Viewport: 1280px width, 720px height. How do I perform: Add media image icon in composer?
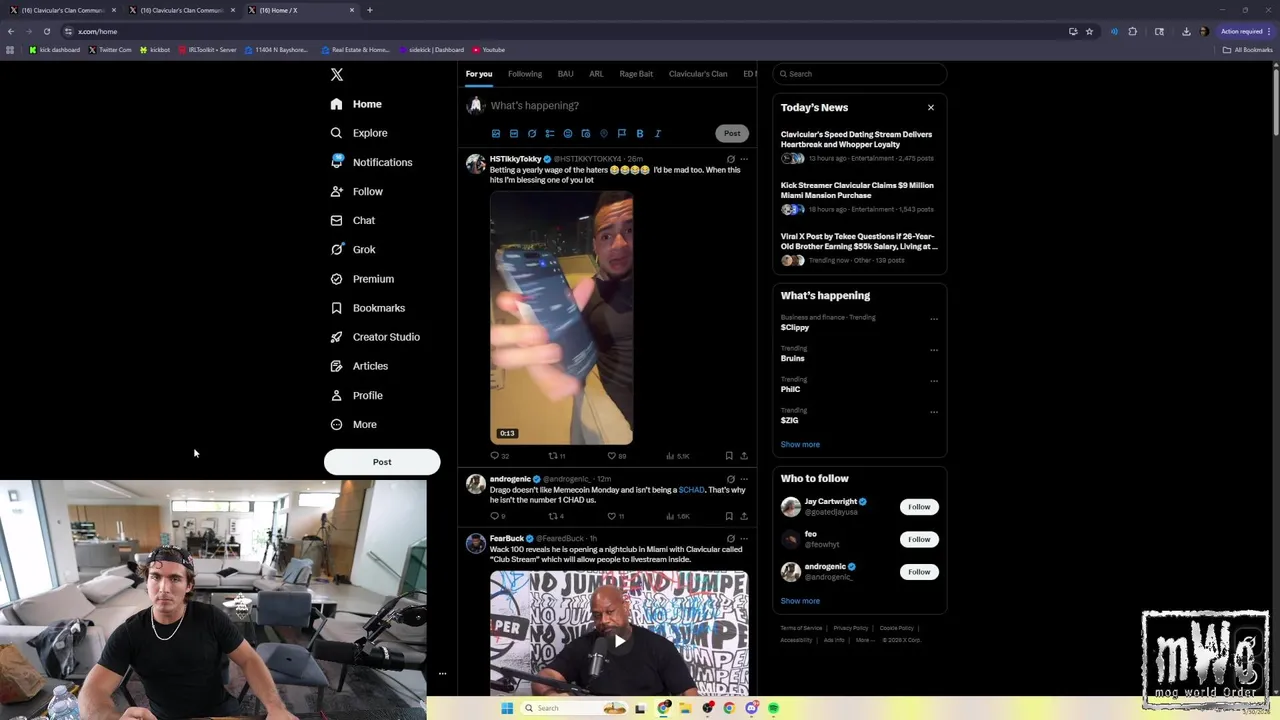click(496, 133)
